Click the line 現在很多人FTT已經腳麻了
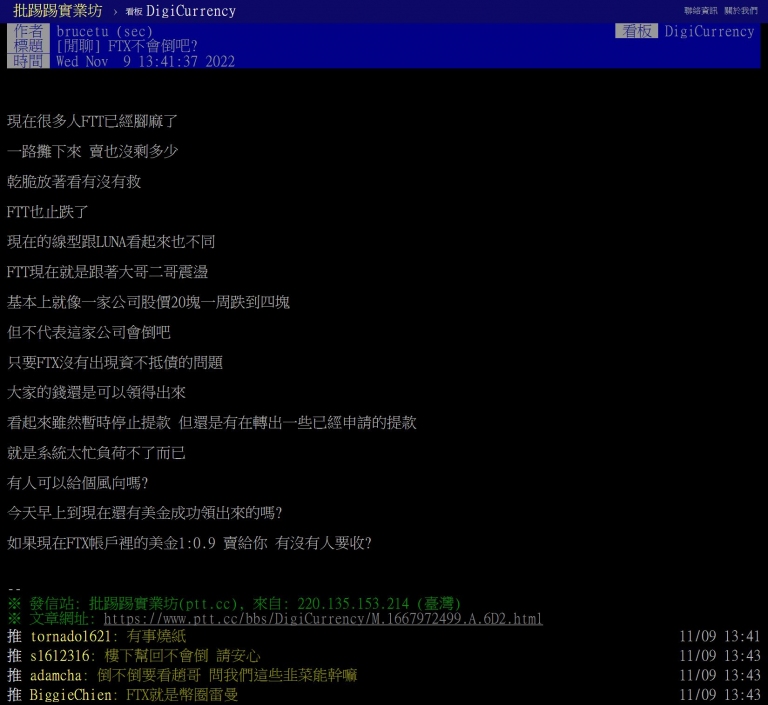 tap(93, 122)
